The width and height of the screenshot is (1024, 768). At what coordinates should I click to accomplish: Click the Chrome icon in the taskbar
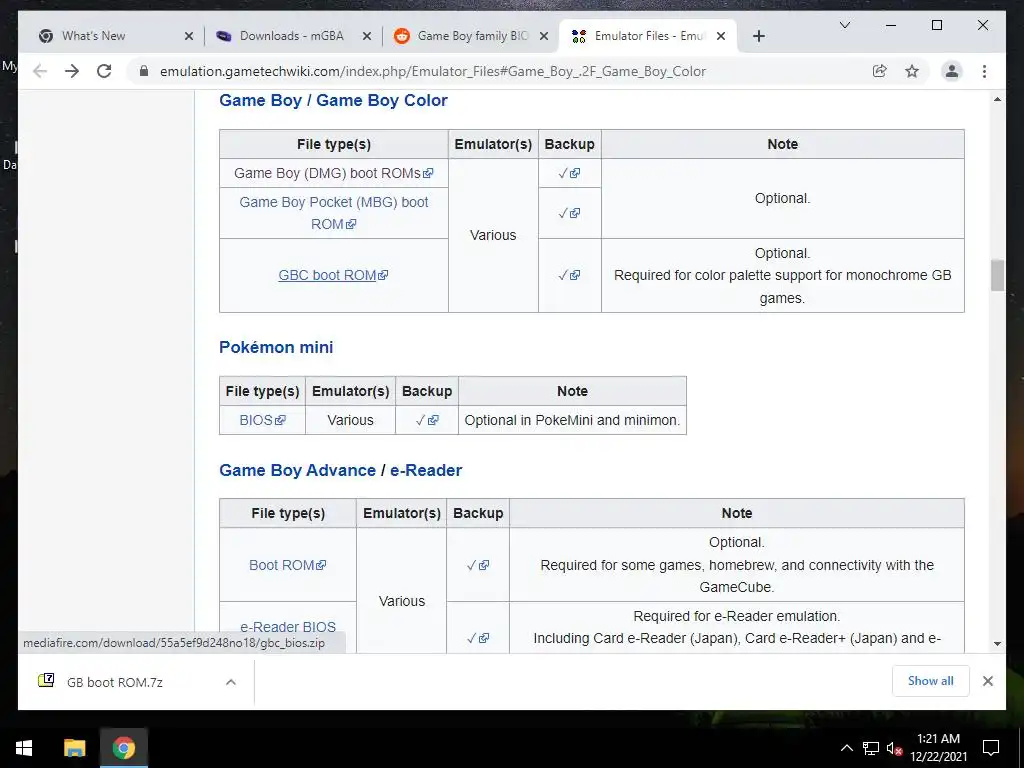click(x=123, y=748)
